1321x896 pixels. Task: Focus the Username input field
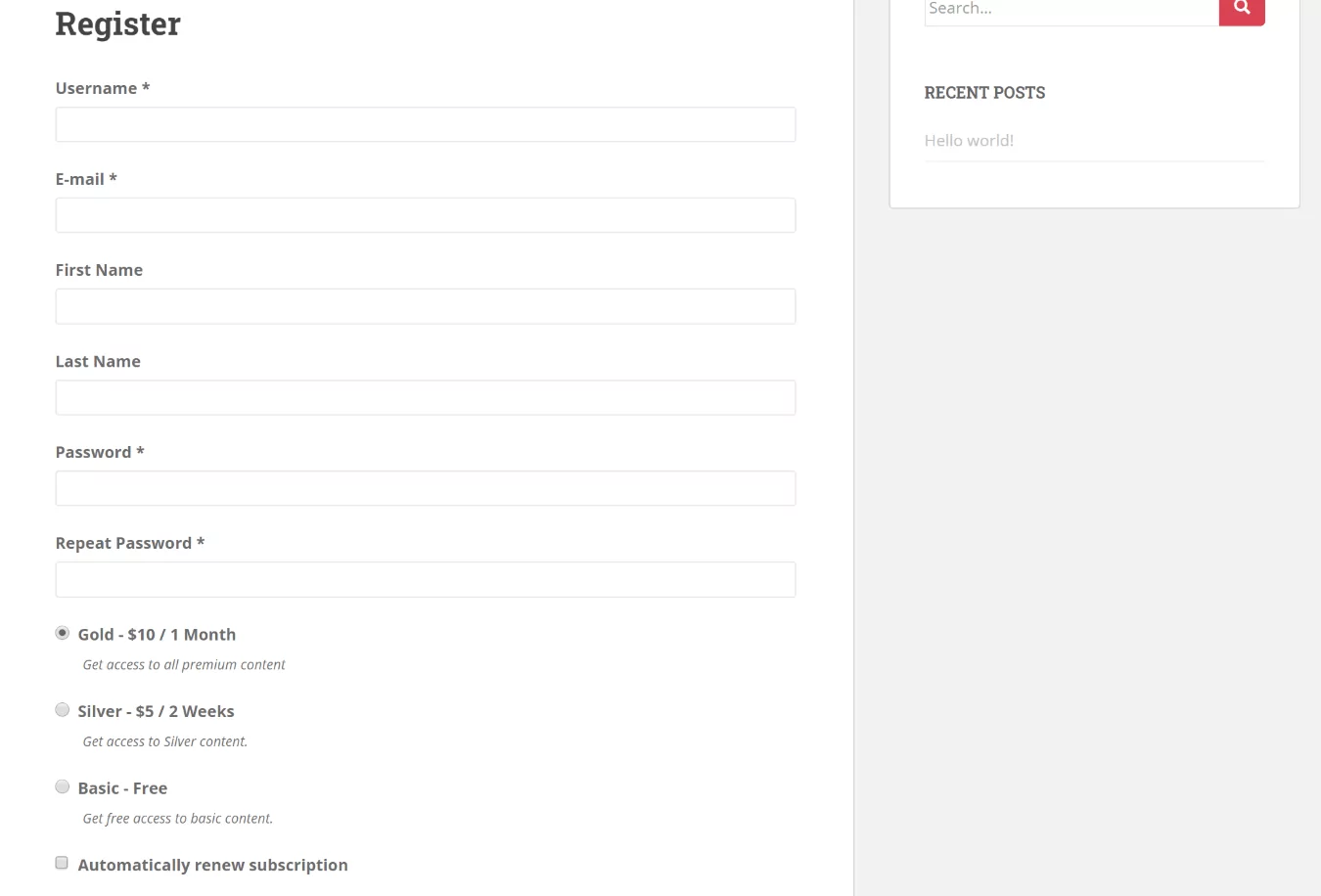coord(425,124)
